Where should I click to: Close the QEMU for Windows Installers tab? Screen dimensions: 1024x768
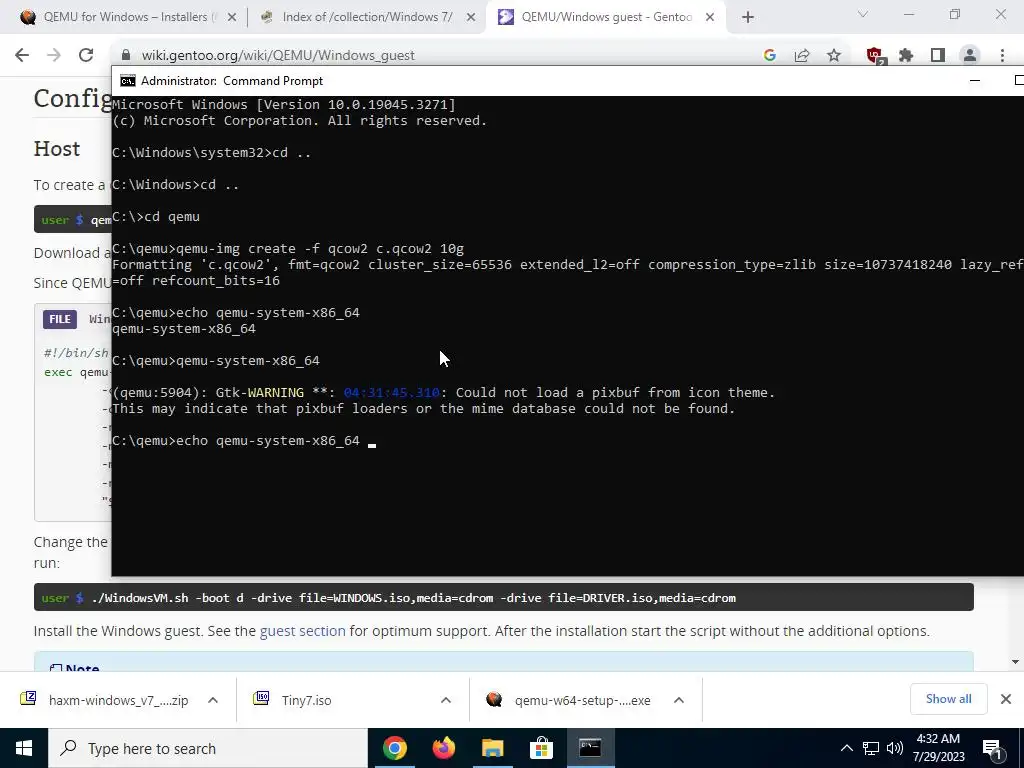[x=232, y=18]
